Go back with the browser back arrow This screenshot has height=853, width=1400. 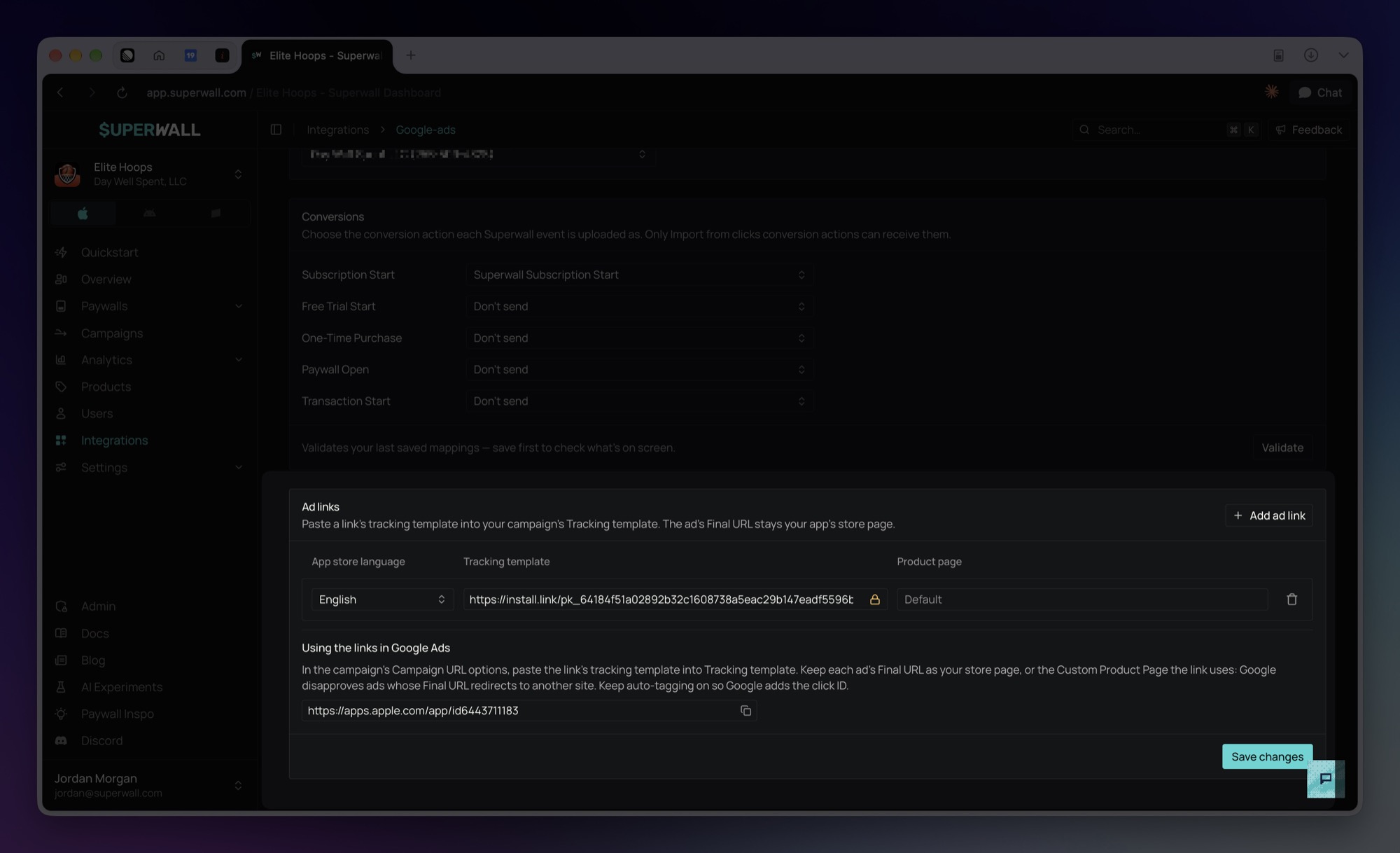pos(60,92)
